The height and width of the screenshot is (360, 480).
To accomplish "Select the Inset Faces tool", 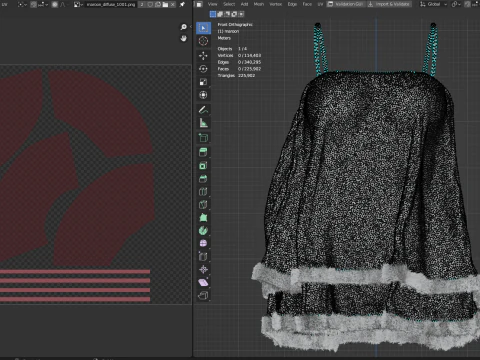I will 203,166.
